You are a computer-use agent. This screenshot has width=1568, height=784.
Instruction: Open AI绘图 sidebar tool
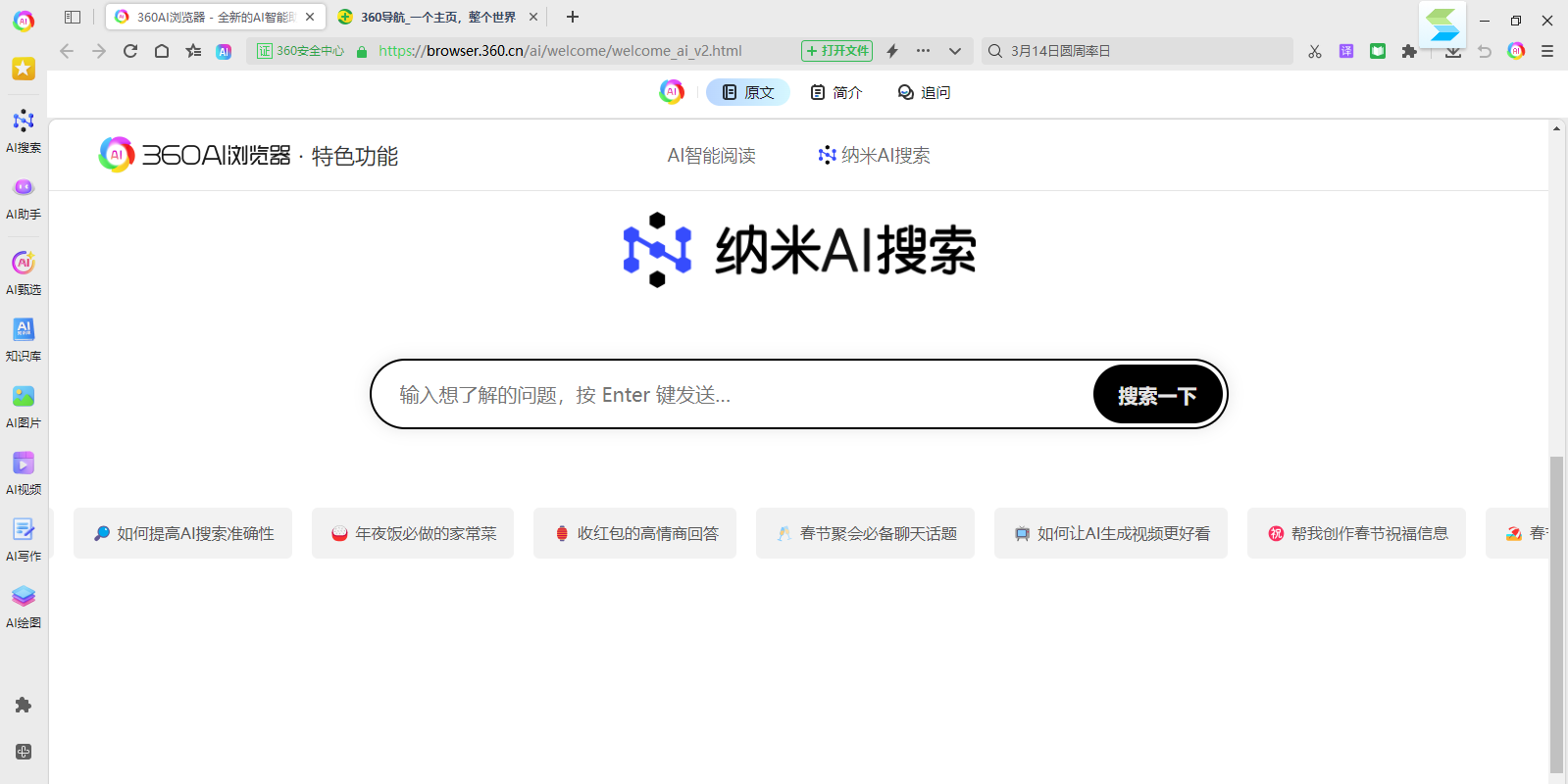point(24,607)
